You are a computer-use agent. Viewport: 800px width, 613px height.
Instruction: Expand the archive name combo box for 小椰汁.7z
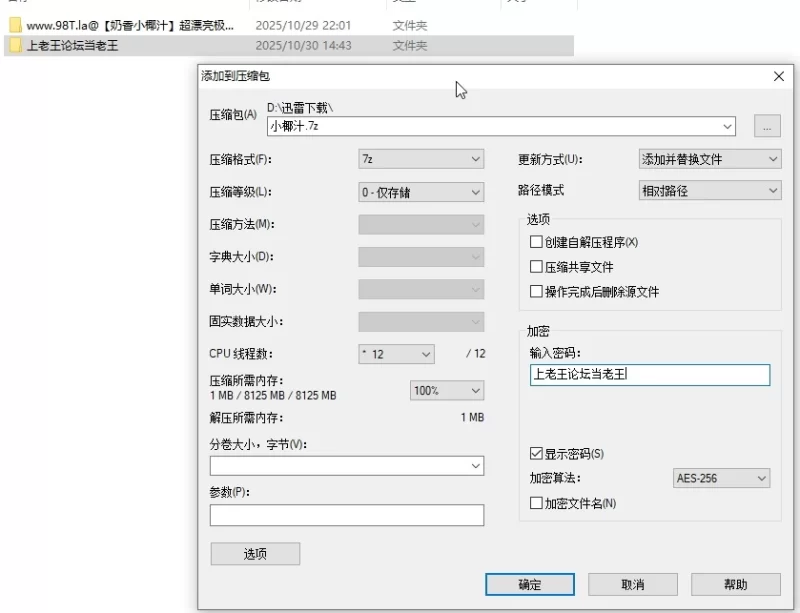(x=729, y=127)
